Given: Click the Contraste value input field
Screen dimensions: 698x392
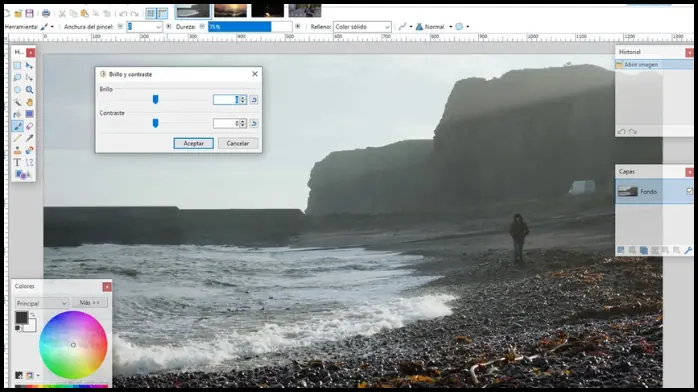Looking at the screenshot, I should coord(226,123).
